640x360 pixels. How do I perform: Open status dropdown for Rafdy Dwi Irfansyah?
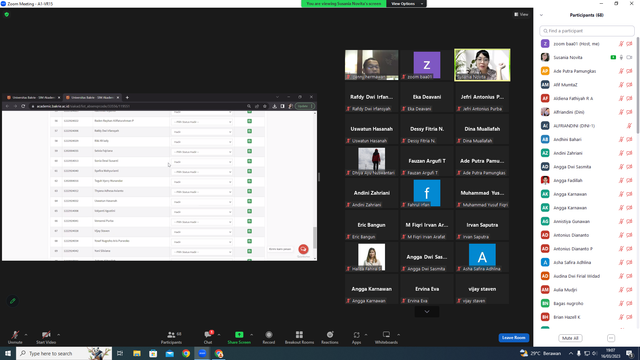[202, 132]
